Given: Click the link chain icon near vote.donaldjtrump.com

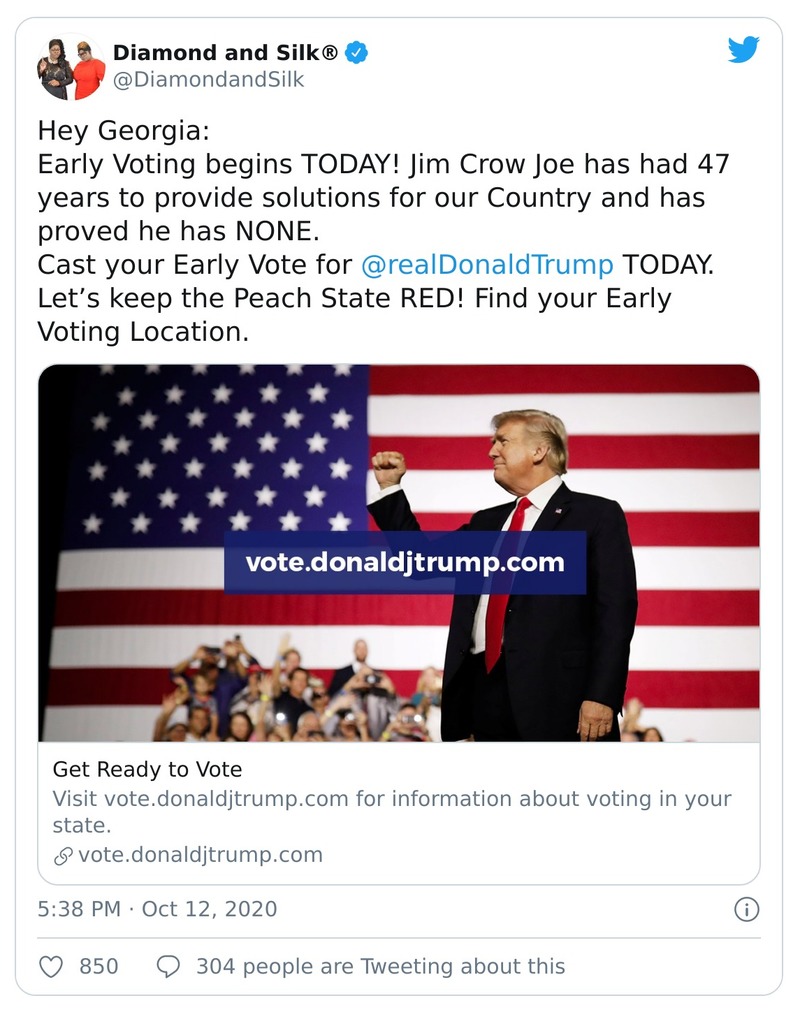Looking at the screenshot, I should [64, 855].
